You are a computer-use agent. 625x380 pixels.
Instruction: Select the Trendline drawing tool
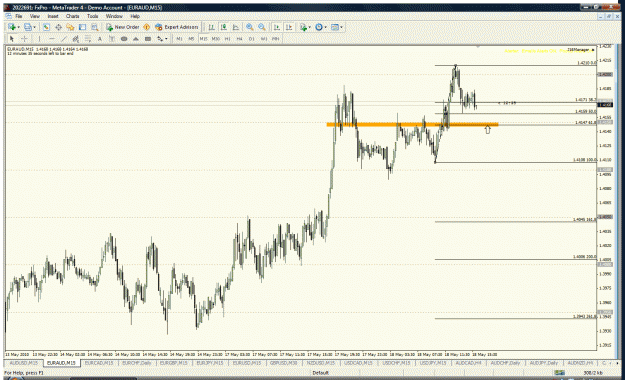point(64,39)
